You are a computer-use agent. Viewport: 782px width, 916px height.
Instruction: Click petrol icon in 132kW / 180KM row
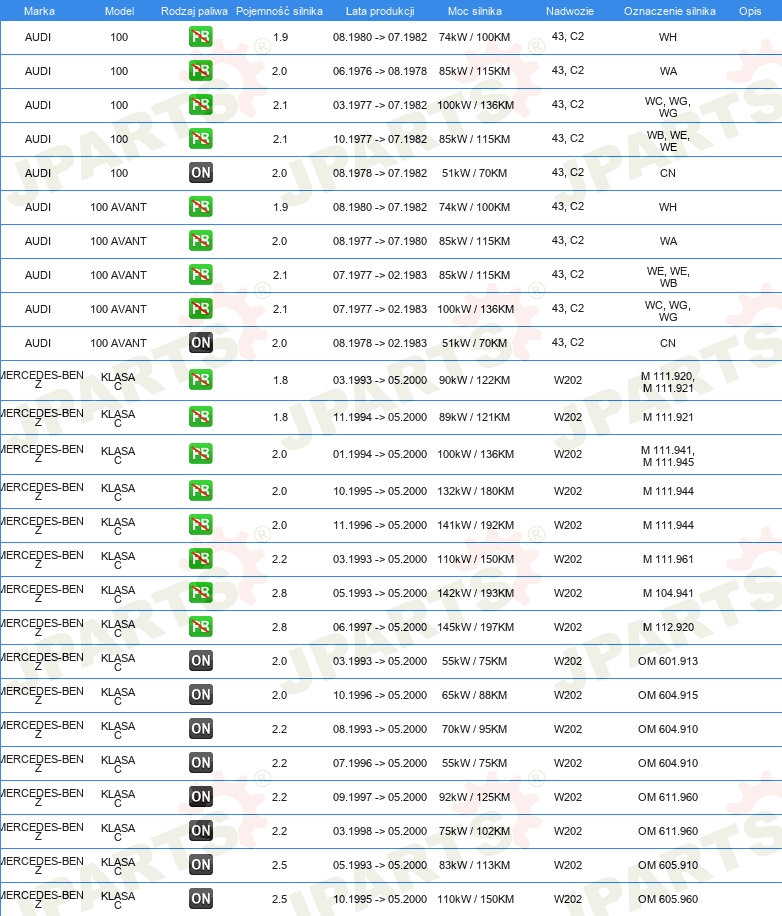pyautogui.click(x=200, y=490)
